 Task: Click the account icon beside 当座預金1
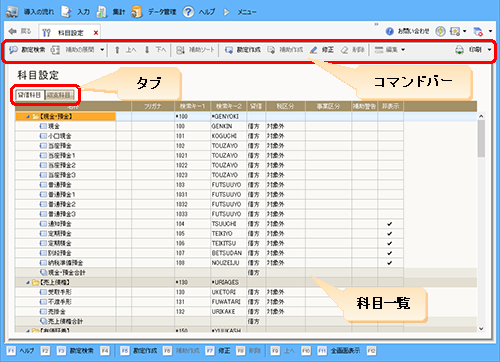pos(43,155)
